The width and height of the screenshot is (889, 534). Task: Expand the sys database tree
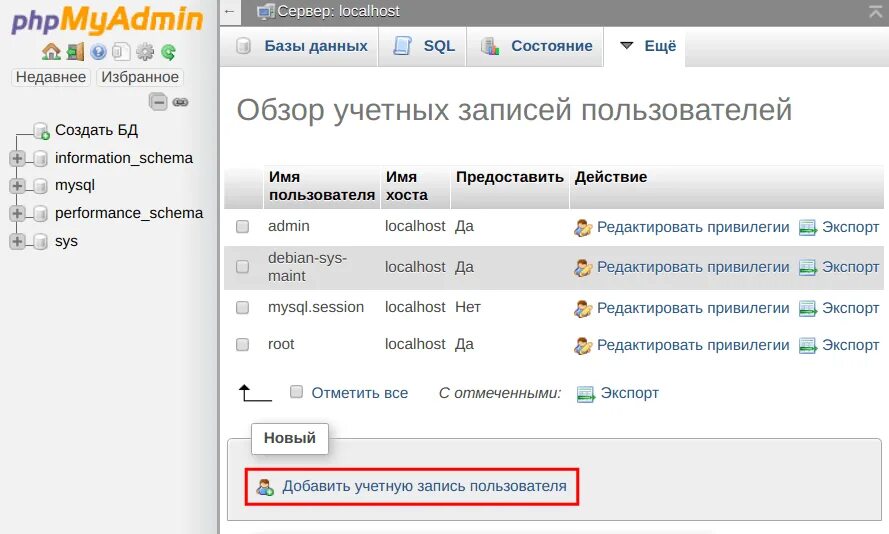pos(17,241)
